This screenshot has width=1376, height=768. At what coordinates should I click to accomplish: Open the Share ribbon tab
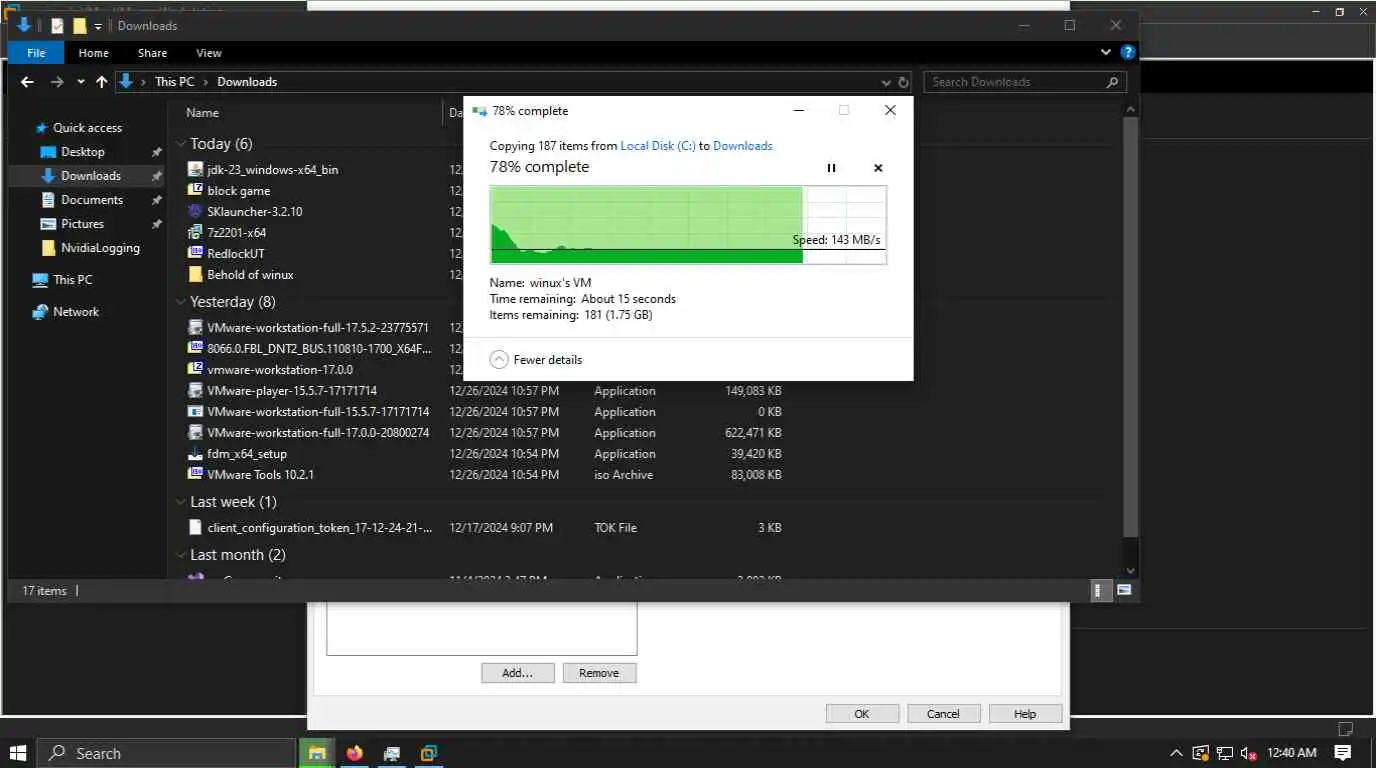(153, 53)
